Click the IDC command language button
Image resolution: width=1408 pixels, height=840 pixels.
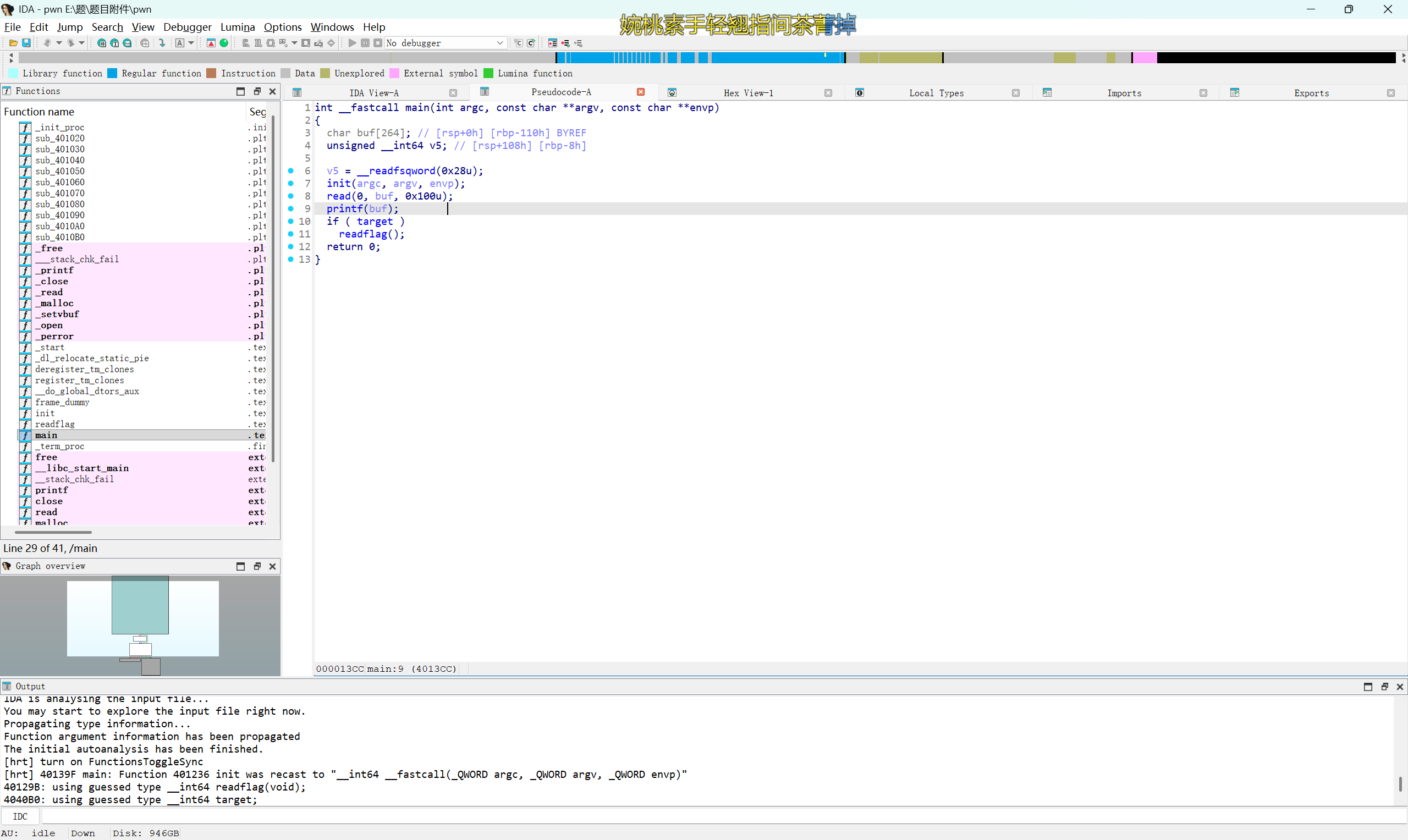click(x=20, y=816)
